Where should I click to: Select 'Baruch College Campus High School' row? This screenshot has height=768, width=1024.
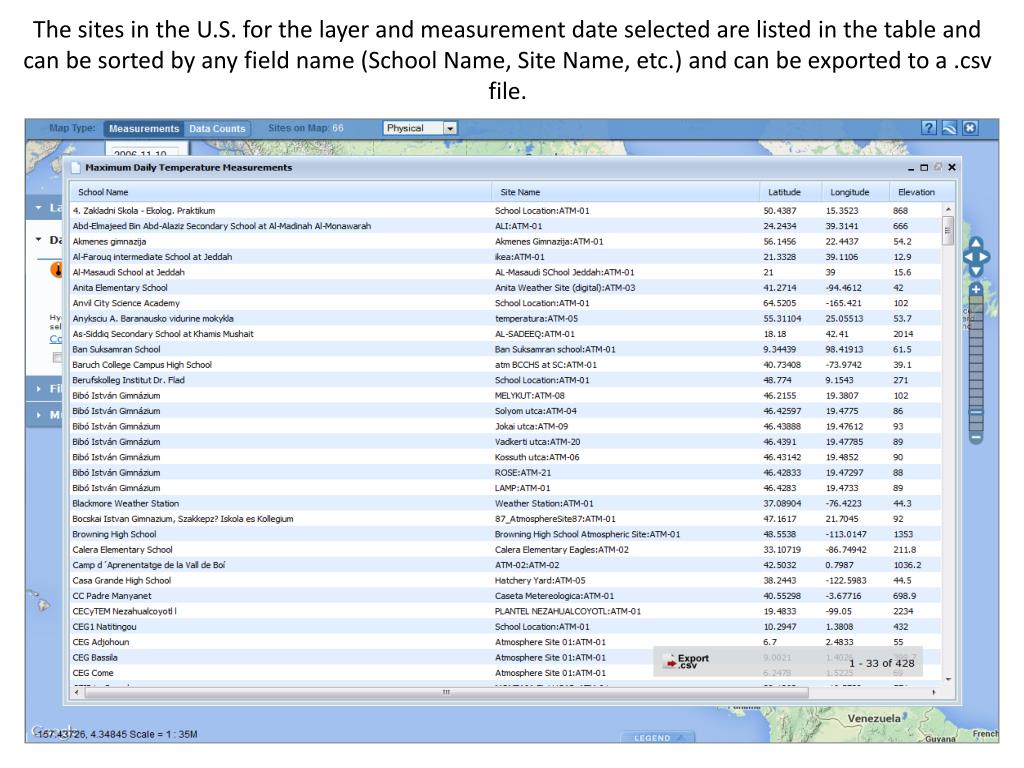click(505, 364)
